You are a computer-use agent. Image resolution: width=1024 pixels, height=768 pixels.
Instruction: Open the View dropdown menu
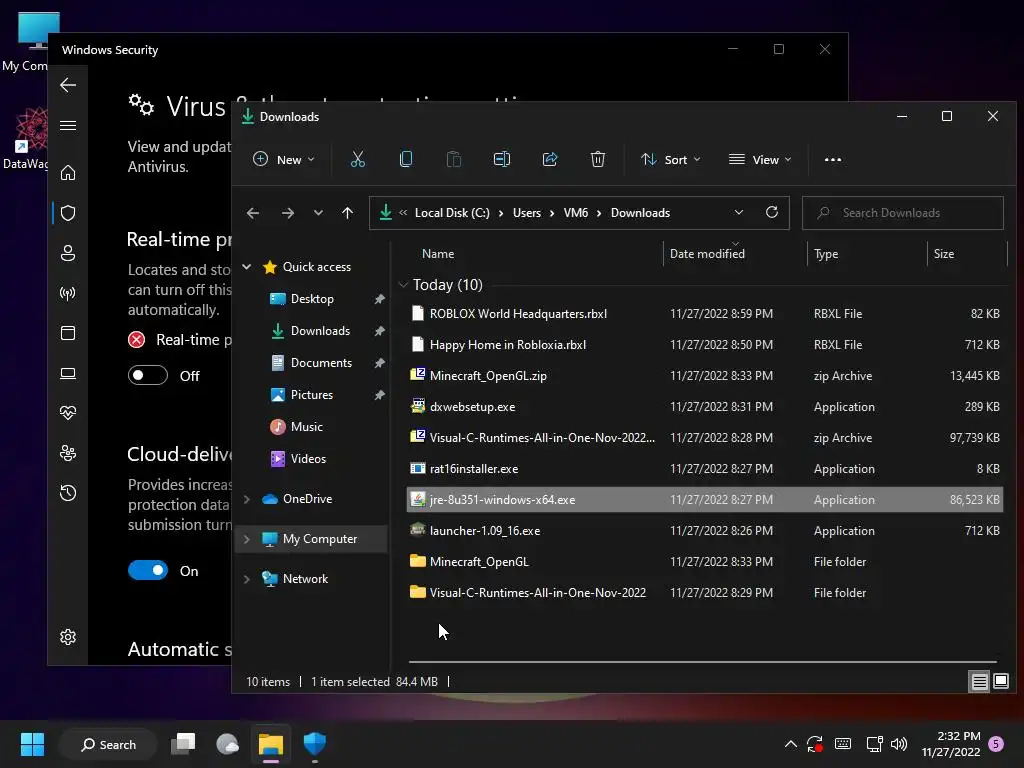coord(760,159)
